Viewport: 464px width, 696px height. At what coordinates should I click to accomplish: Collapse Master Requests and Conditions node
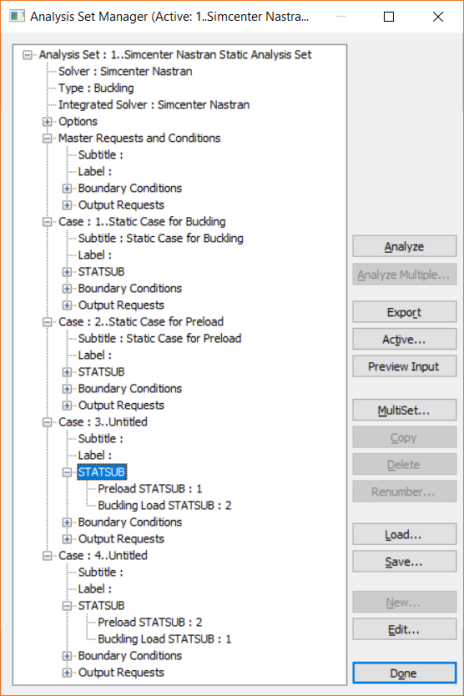[x=47, y=138]
